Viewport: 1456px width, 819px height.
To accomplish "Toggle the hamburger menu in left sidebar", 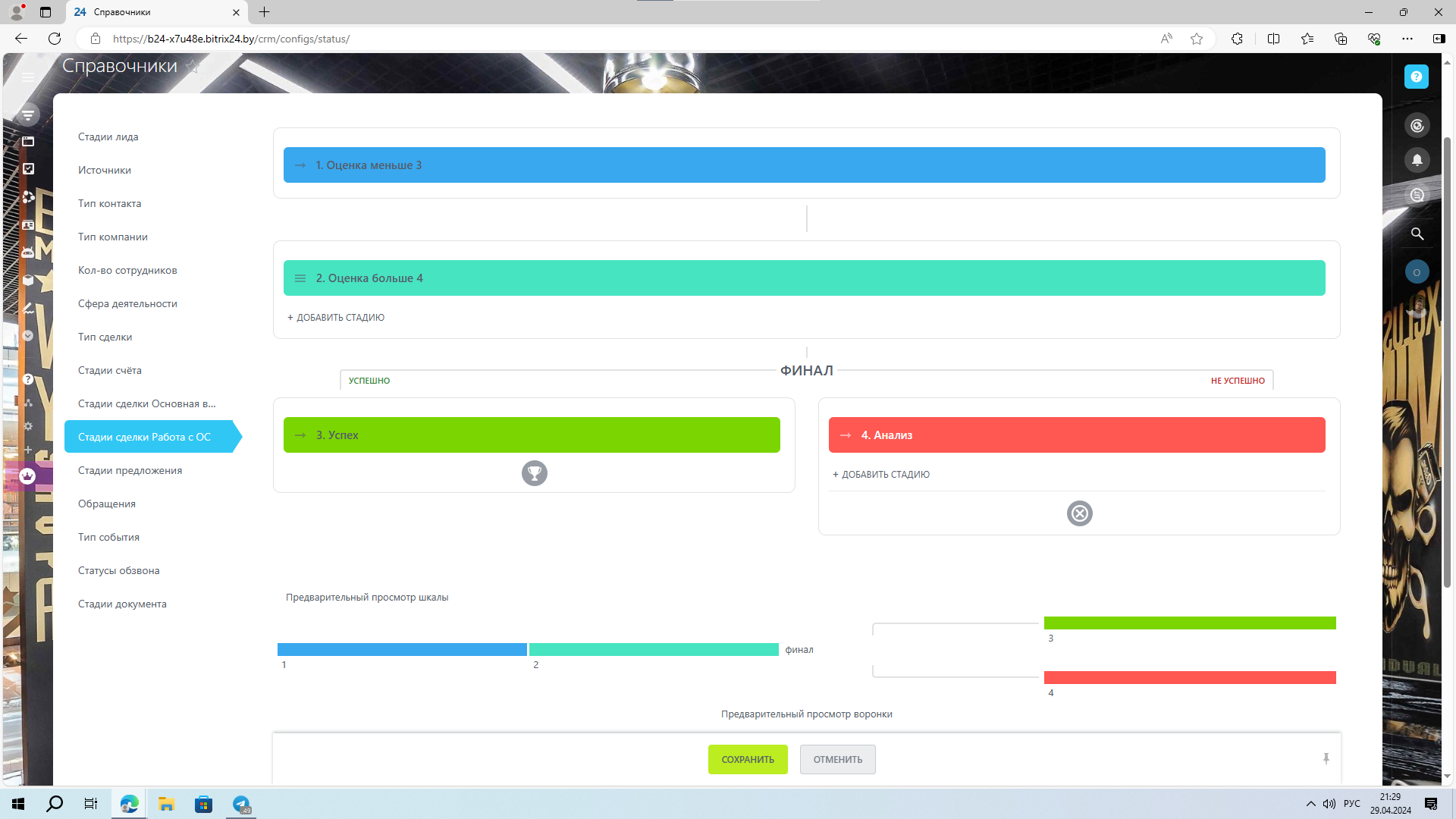I will coord(28,77).
